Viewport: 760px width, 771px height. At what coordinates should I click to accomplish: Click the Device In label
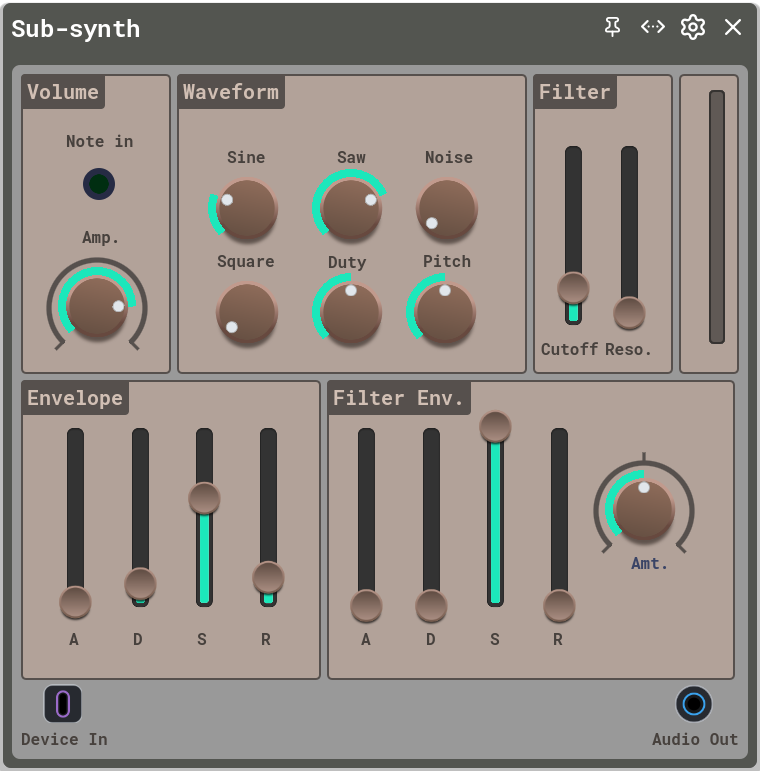coord(64,739)
